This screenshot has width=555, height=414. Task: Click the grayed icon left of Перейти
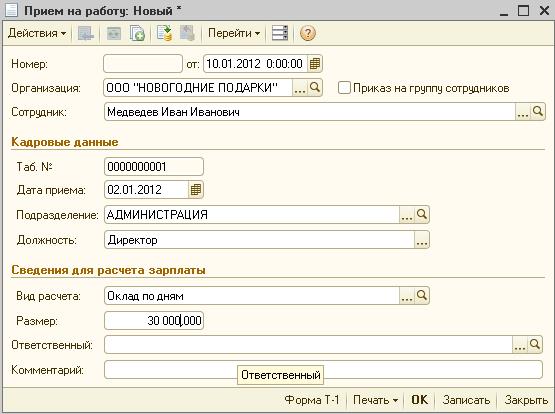click(187, 33)
